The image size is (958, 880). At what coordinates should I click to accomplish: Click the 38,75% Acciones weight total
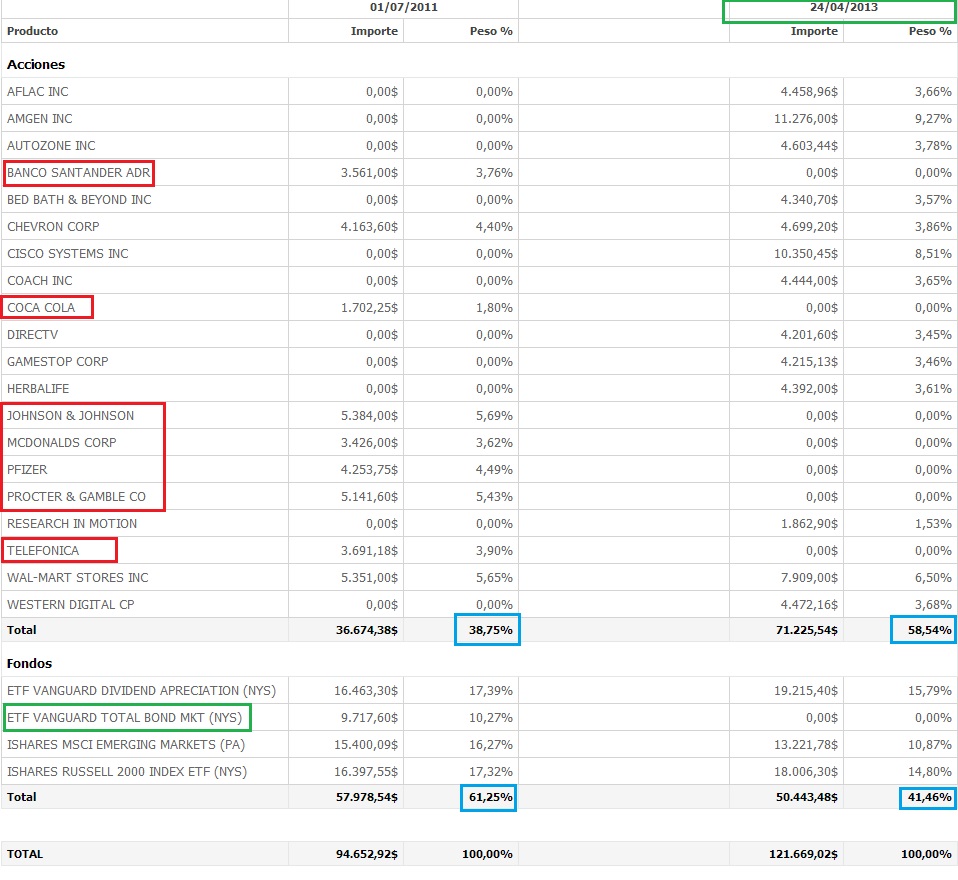[x=491, y=630]
